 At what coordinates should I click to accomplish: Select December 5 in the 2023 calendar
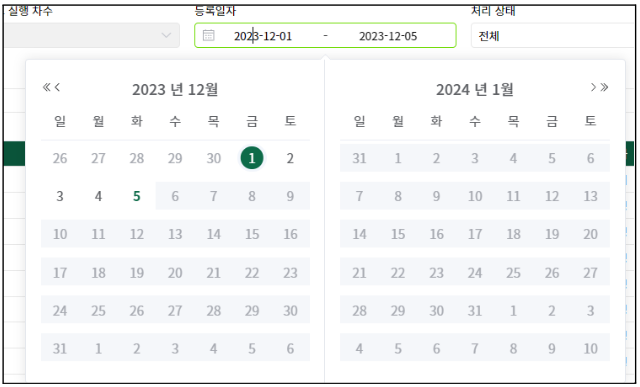pyautogui.click(x=137, y=196)
